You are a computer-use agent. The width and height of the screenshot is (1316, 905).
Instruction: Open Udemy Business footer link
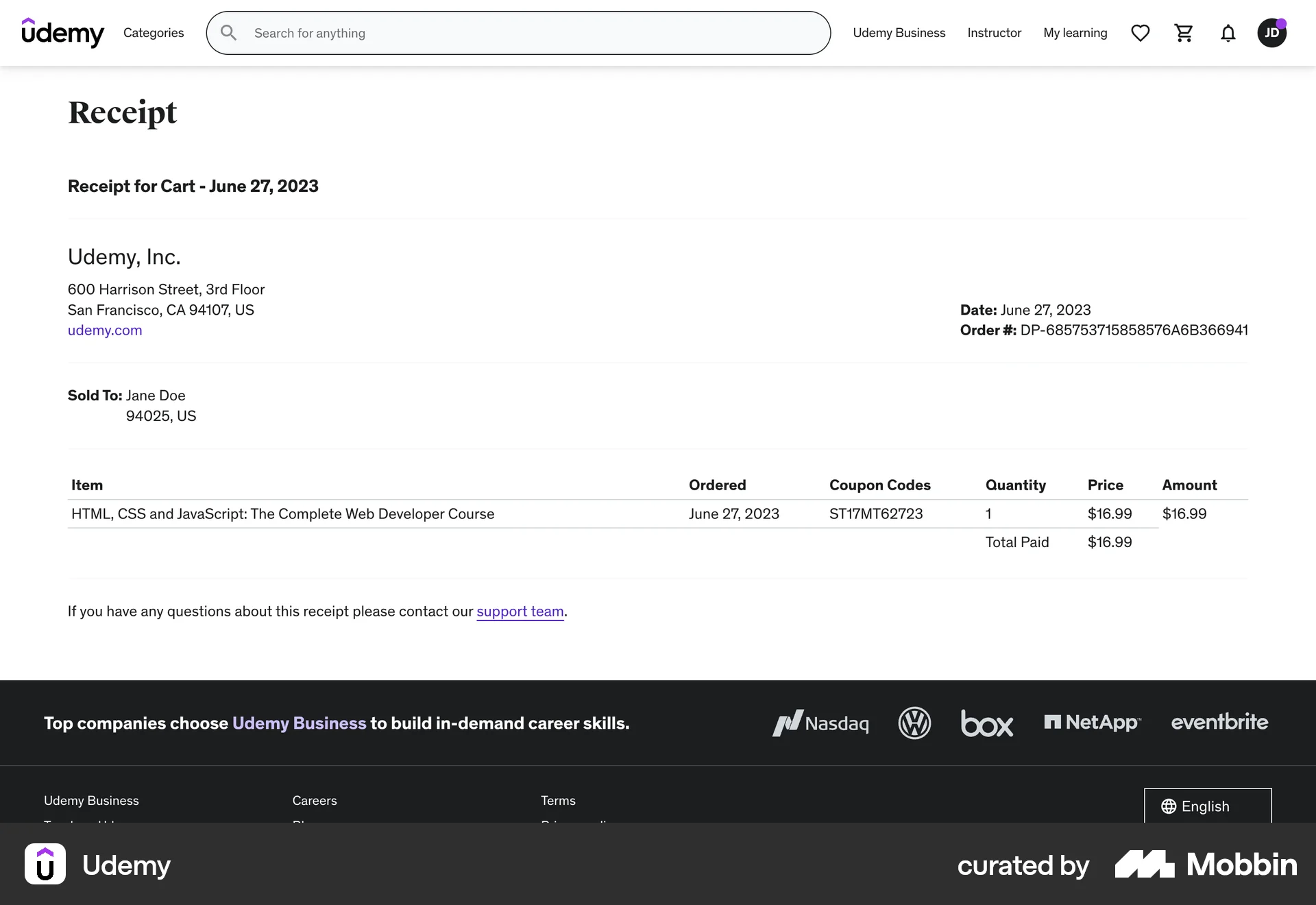click(90, 800)
